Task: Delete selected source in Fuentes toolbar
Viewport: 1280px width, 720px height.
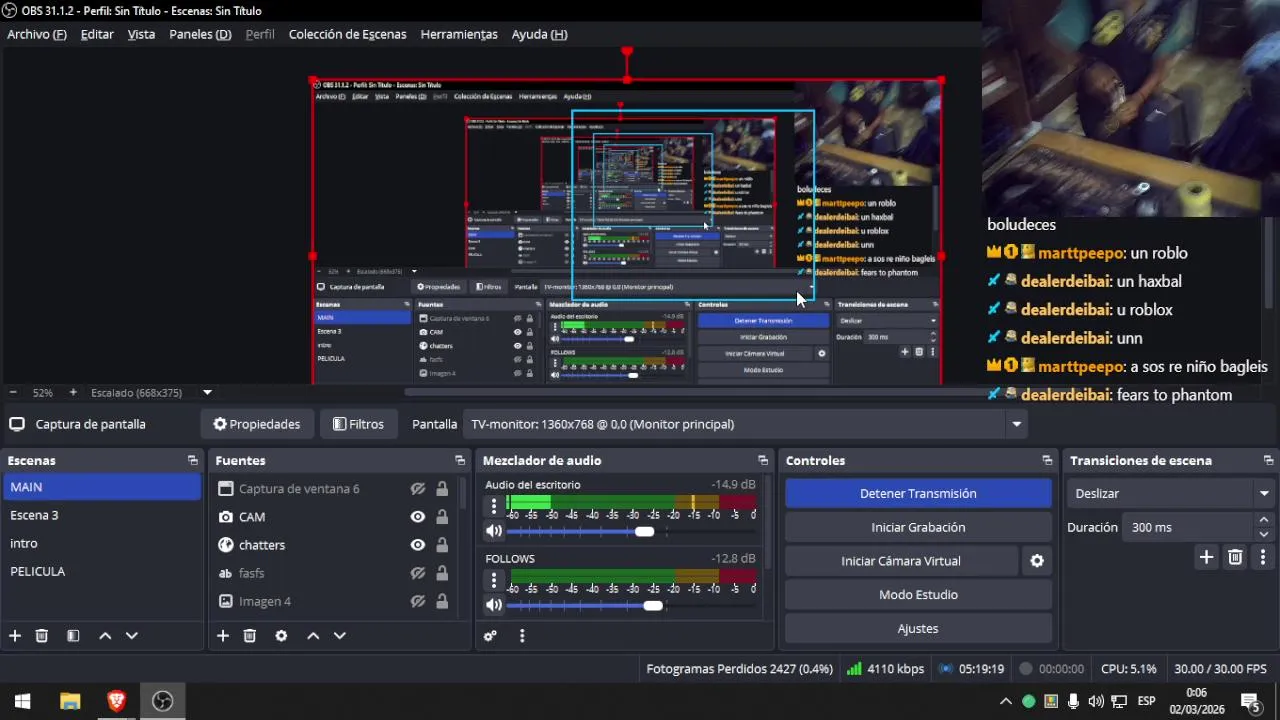Action: 250,636
